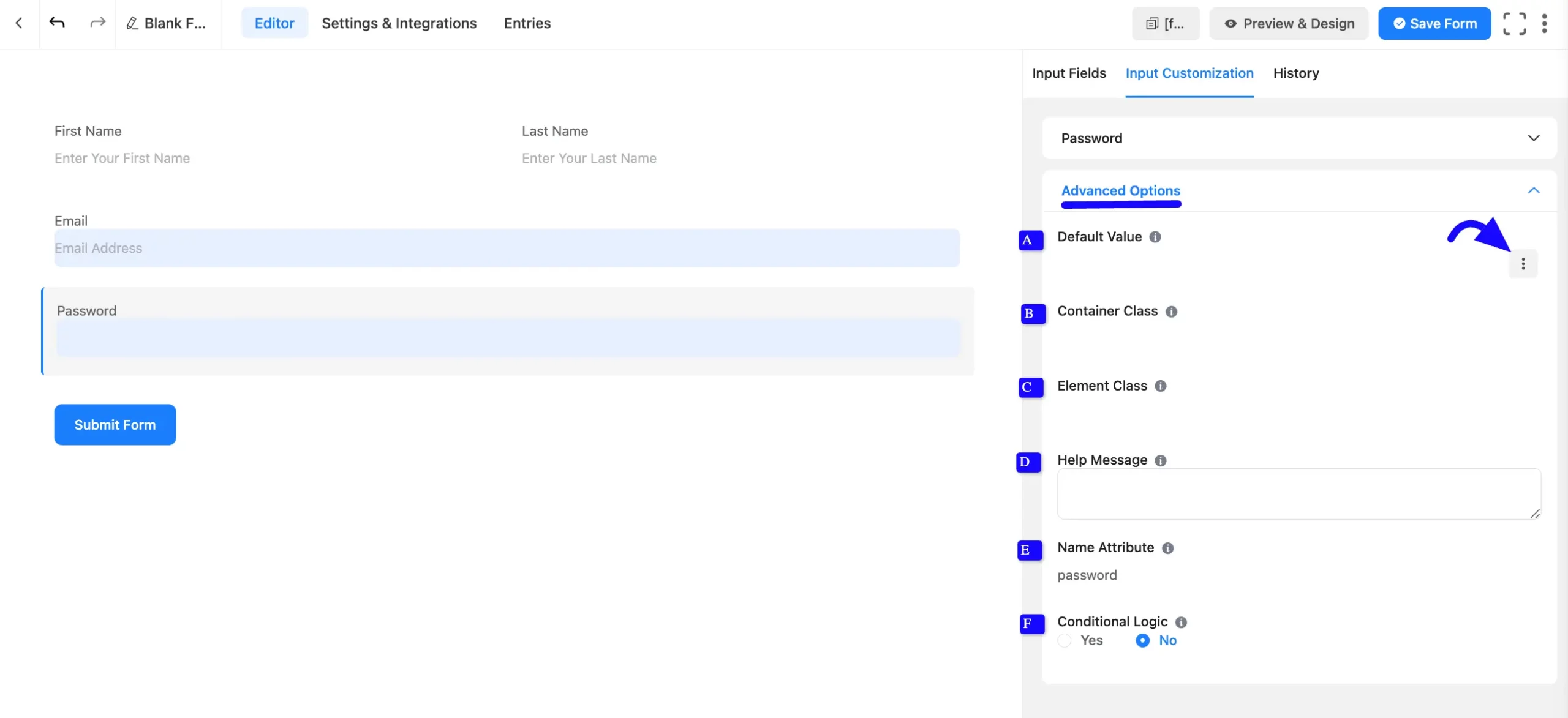Image resolution: width=1568 pixels, height=718 pixels.
Task: Toggle fullscreen mode icon
Action: (1514, 23)
